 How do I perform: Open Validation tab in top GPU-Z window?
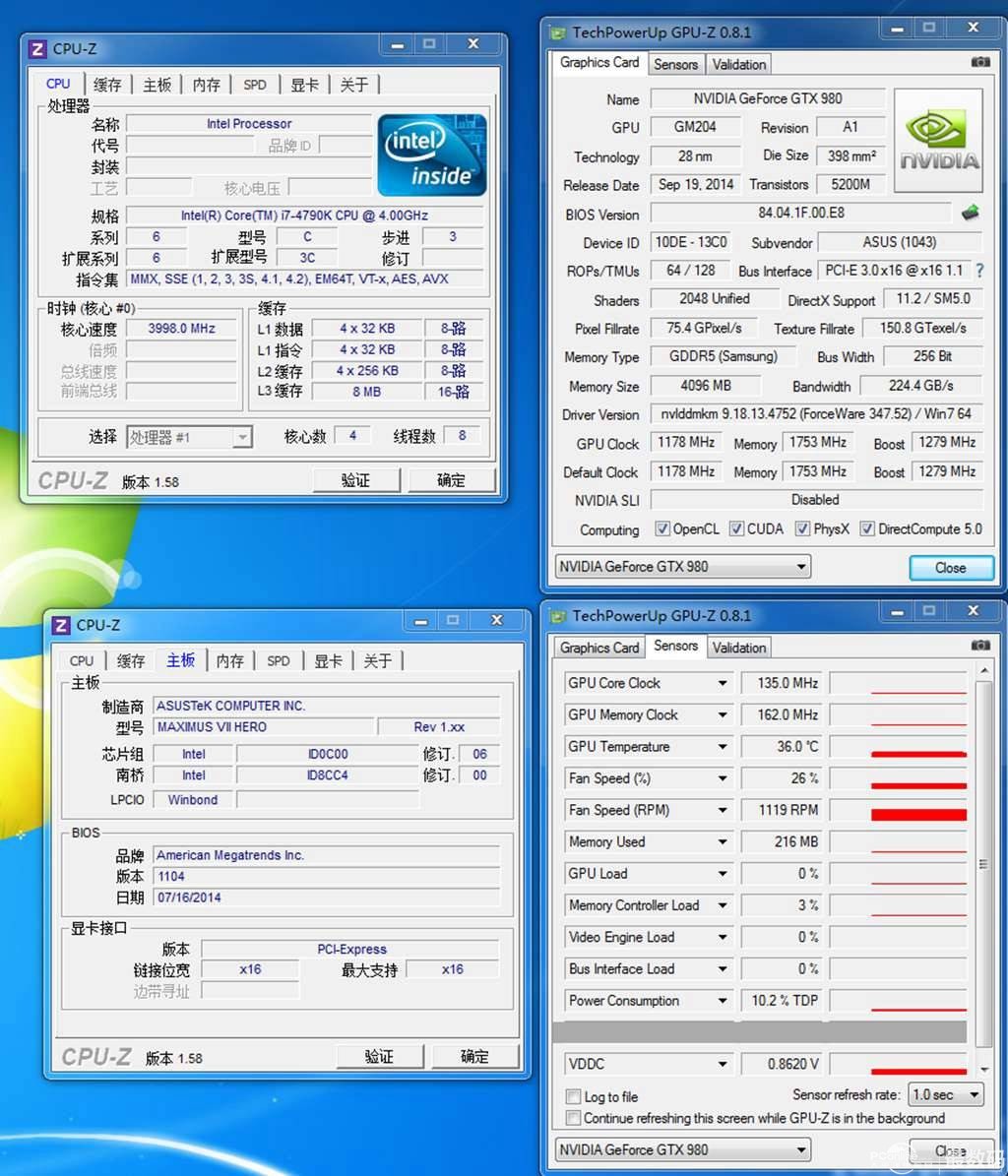point(739,65)
